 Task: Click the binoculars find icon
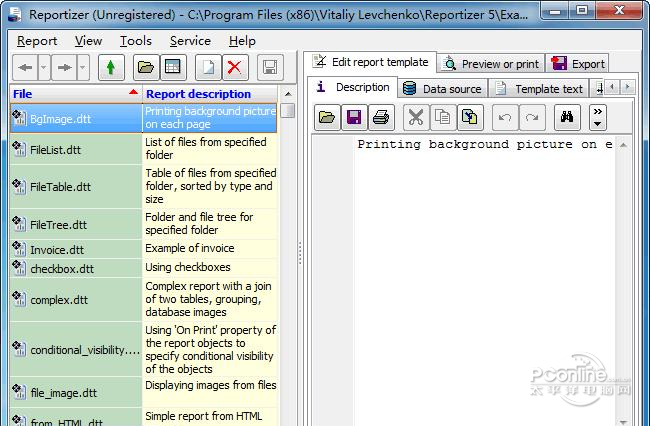pyautogui.click(x=564, y=118)
